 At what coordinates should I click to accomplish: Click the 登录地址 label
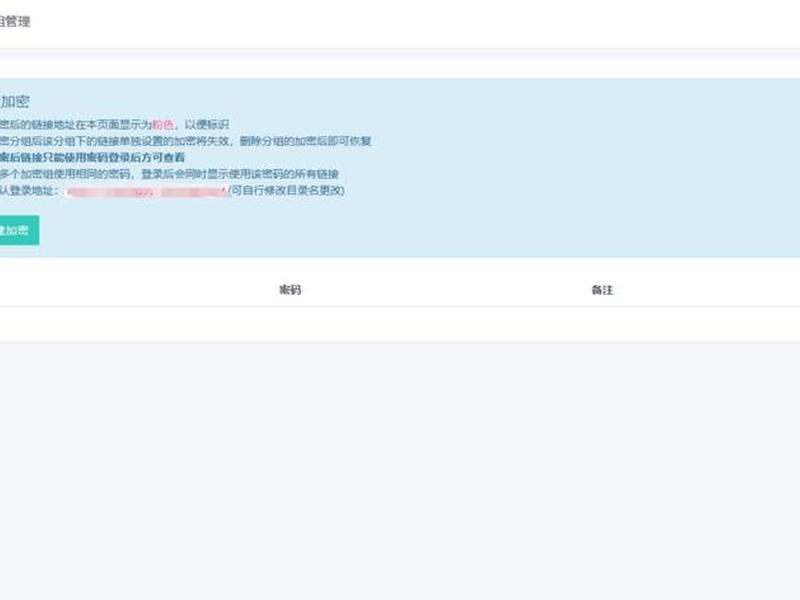(29, 190)
